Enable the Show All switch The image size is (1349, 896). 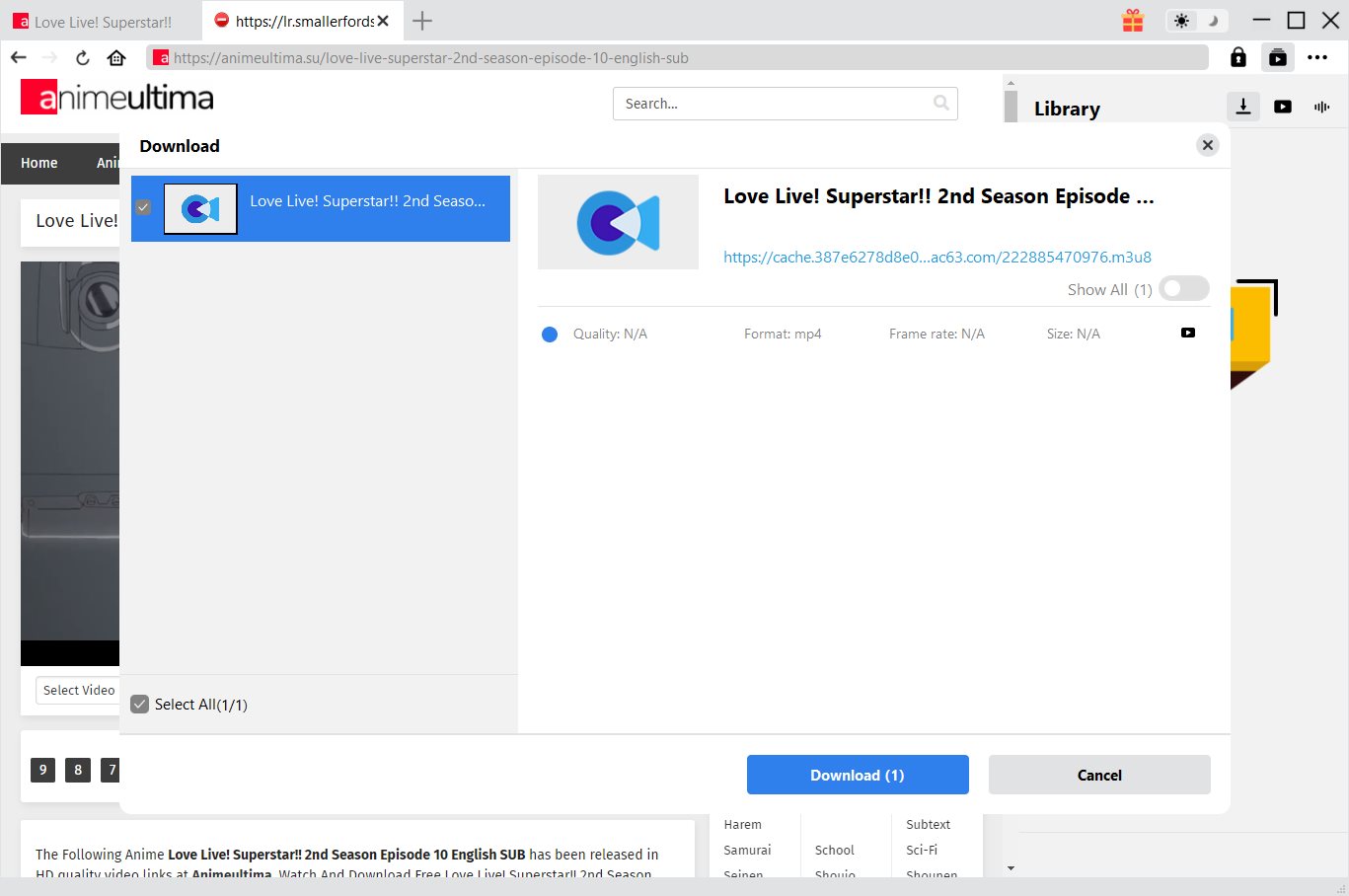point(1183,289)
